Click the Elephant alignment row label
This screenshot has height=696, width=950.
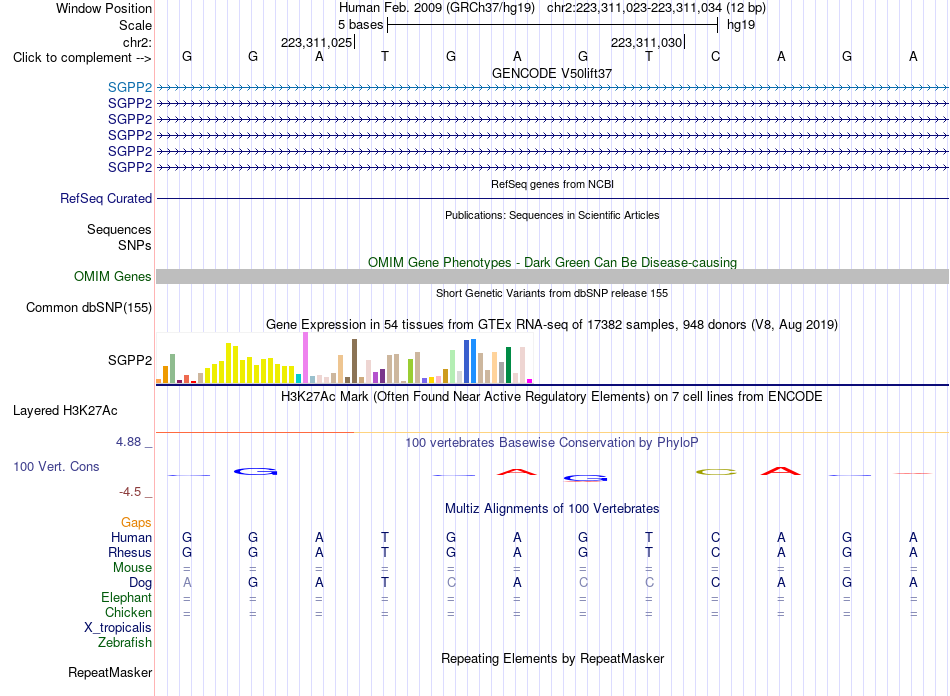127,598
